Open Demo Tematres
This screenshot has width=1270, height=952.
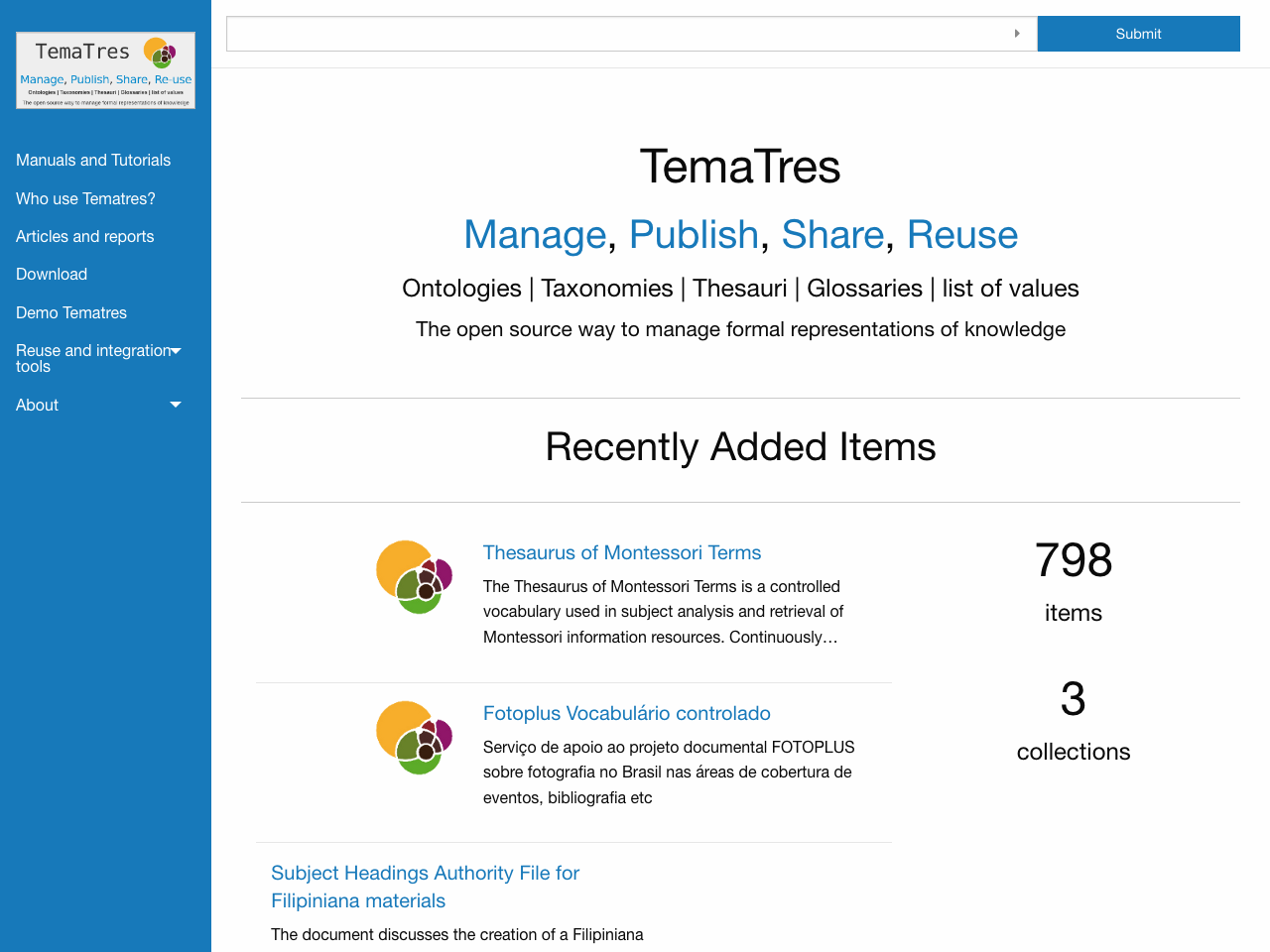(x=70, y=312)
